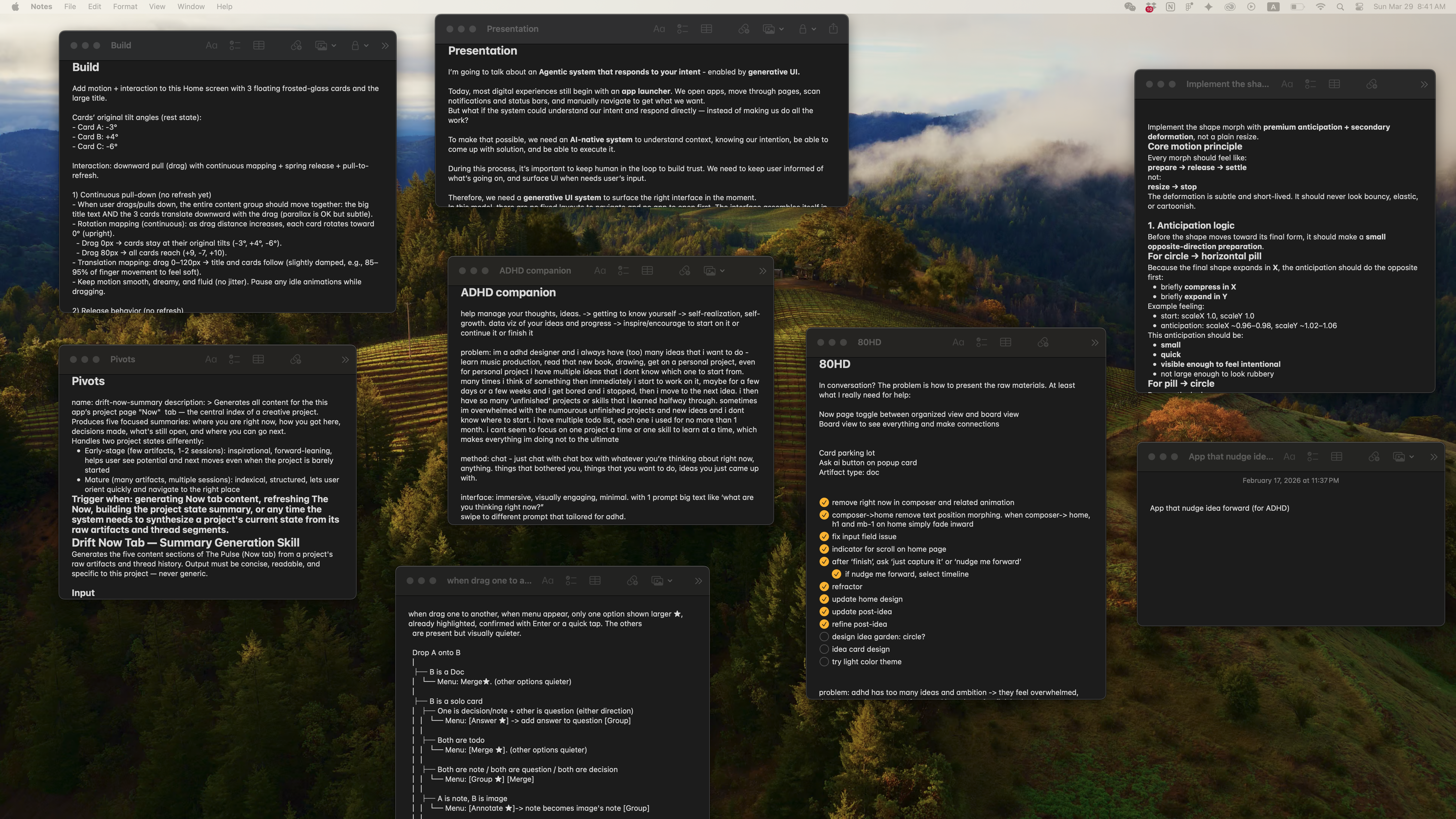
Task: Click the battery level indicator
Action: coord(1297,7)
